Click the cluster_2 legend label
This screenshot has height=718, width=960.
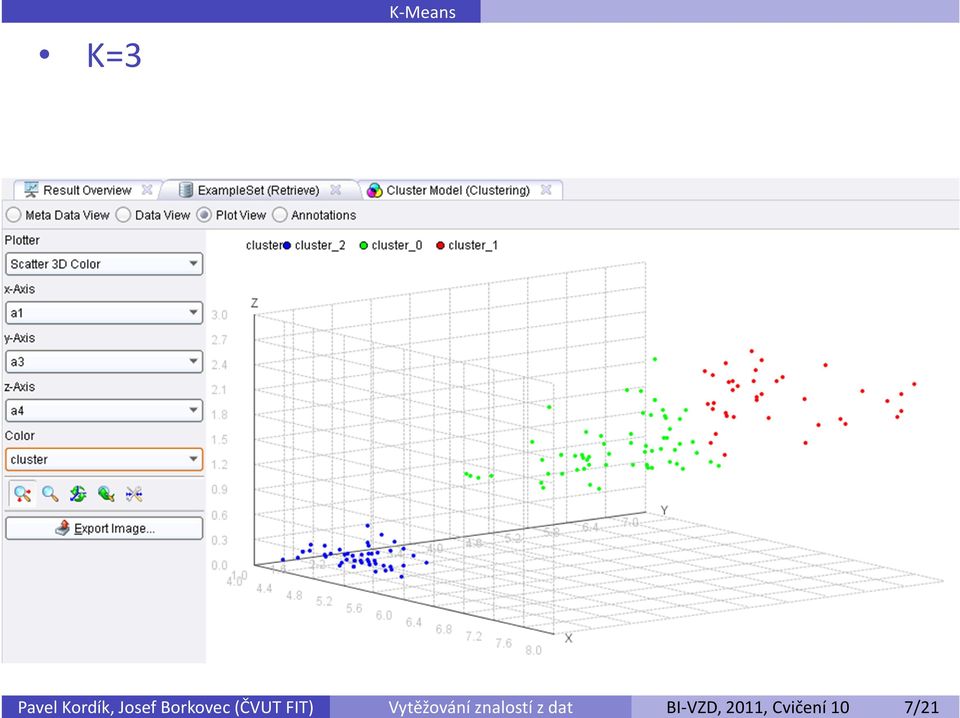(320, 245)
